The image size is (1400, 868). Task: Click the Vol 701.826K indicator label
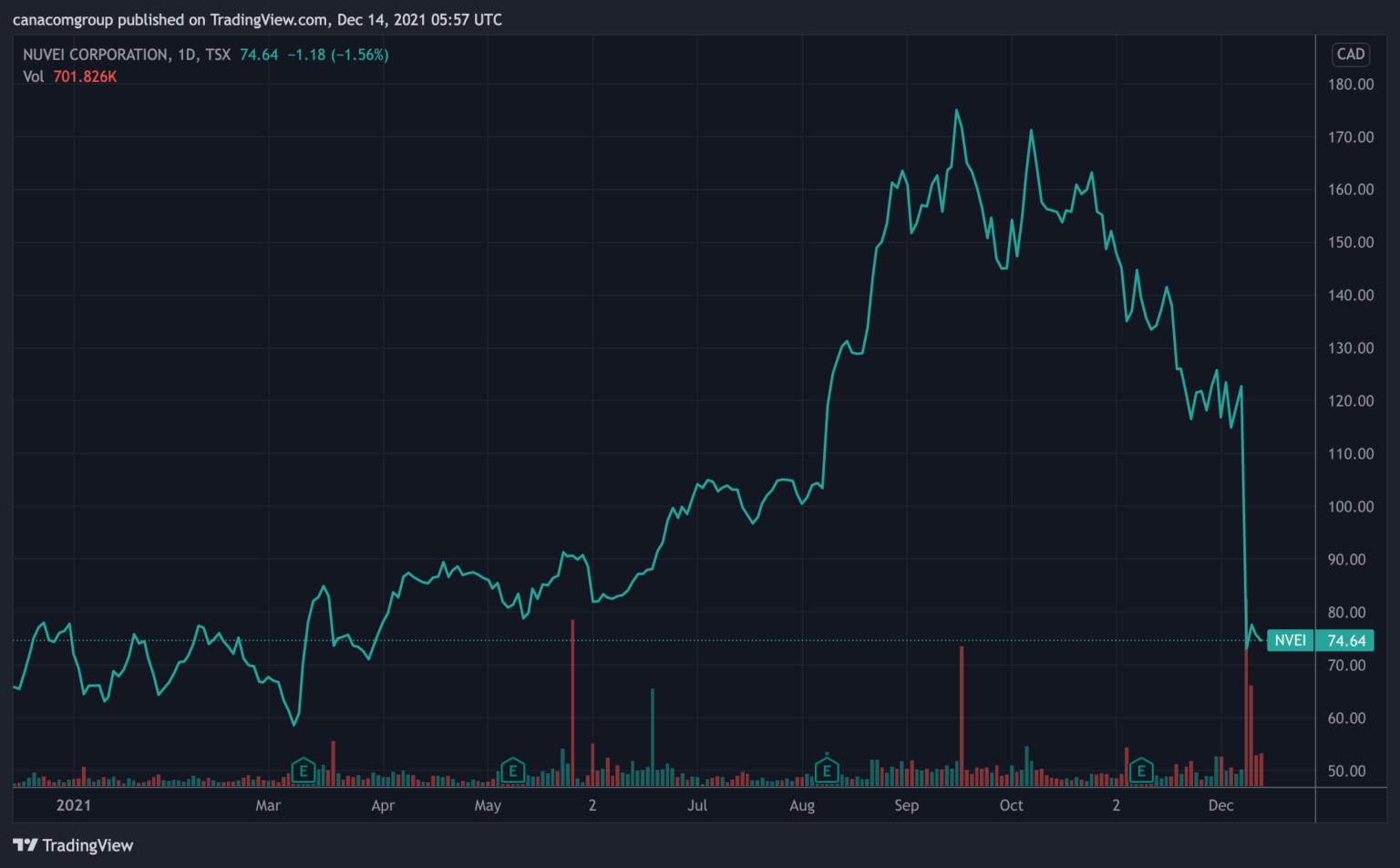click(x=70, y=77)
